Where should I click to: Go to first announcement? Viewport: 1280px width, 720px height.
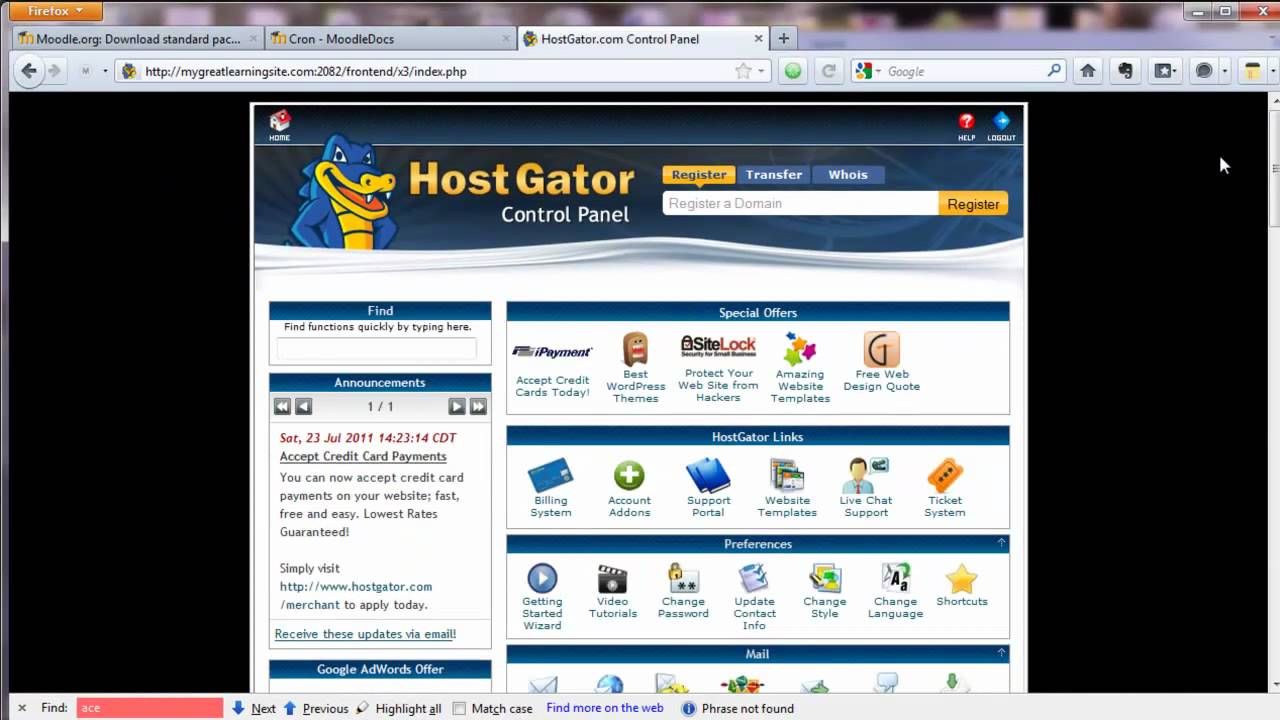coord(282,406)
